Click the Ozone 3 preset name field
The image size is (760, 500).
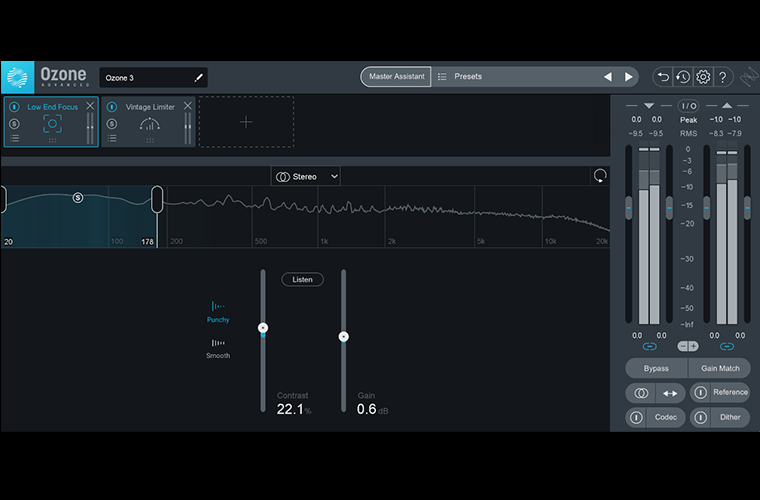[153, 78]
